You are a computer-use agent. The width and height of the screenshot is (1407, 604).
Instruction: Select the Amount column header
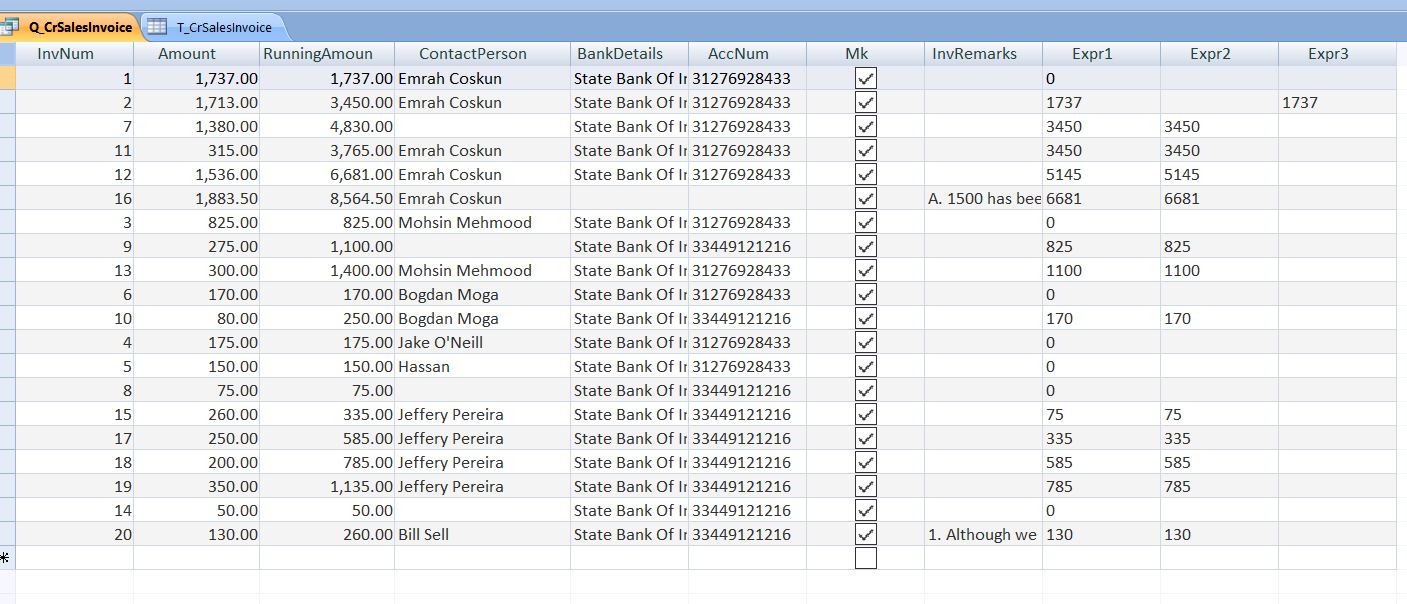(x=196, y=54)
